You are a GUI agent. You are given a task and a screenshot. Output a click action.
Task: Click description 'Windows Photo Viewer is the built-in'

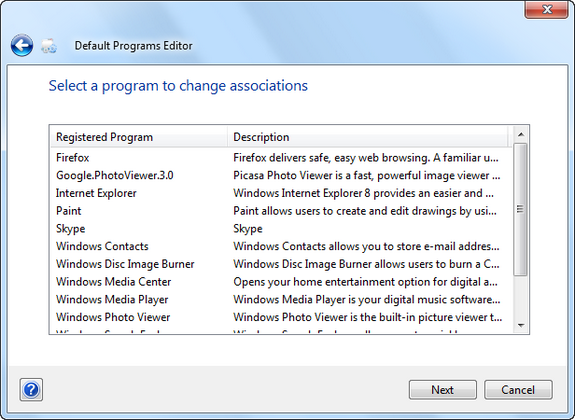[368, 317]
